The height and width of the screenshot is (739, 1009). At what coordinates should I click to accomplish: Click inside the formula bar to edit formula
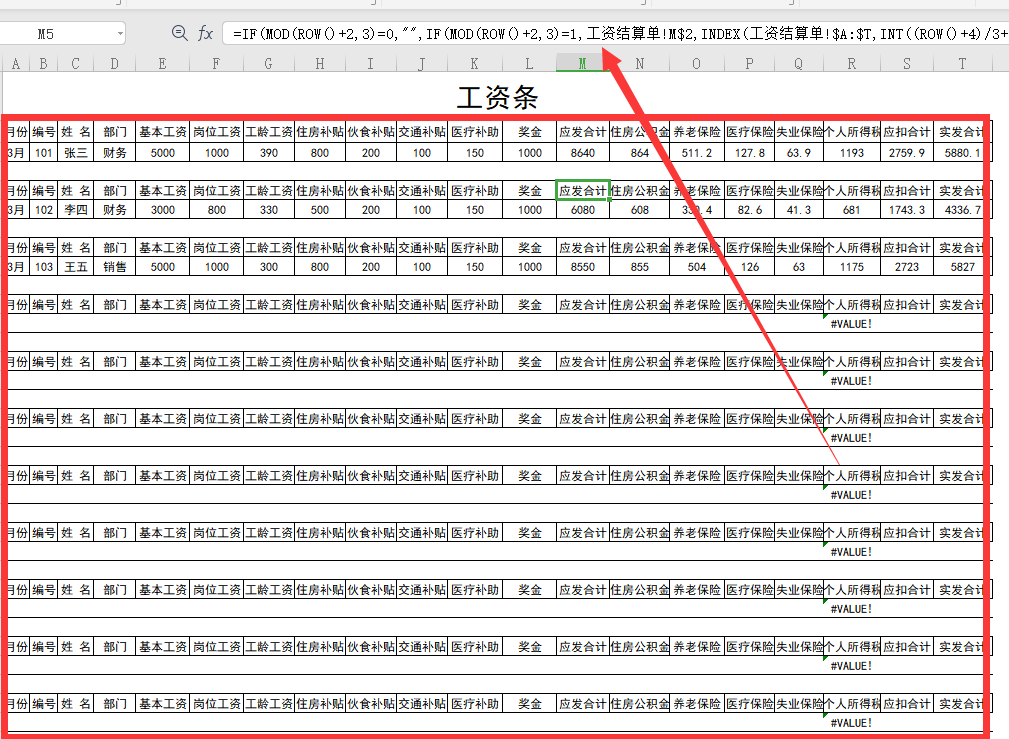pos(500,33)
